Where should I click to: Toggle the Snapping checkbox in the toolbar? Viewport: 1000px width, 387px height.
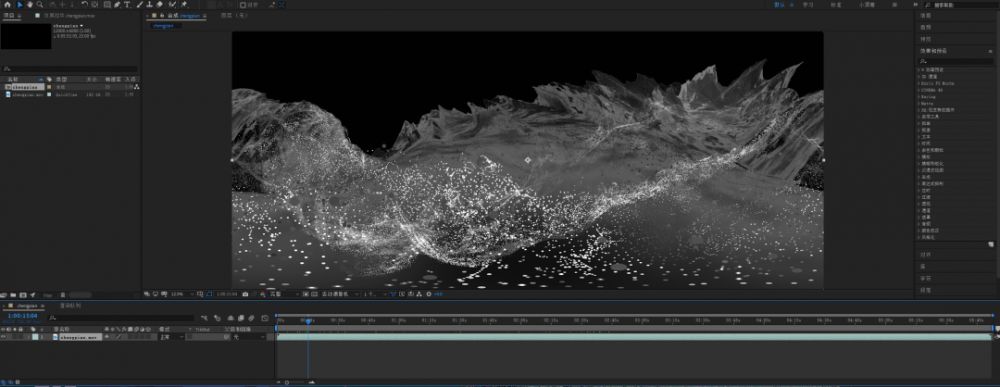click(244, 4)
